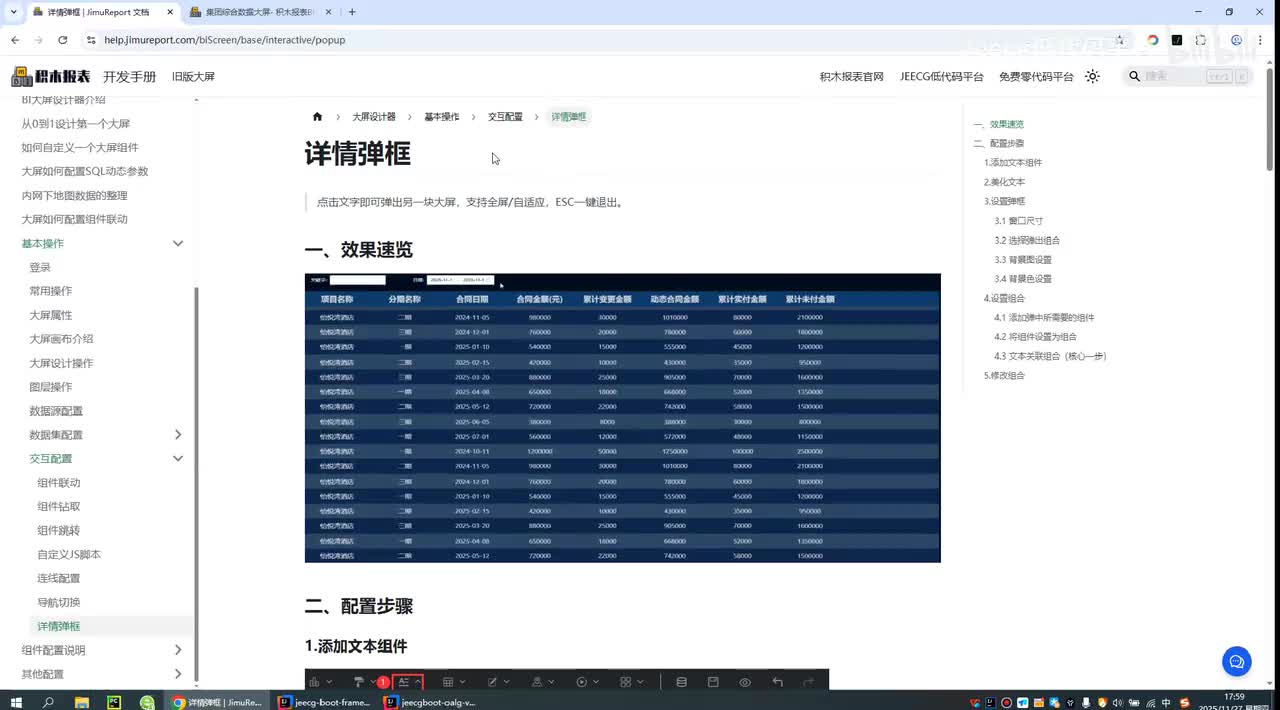
Task: Expand the 数据集配置 sidebar chevron
Action: tap(178, 435)
